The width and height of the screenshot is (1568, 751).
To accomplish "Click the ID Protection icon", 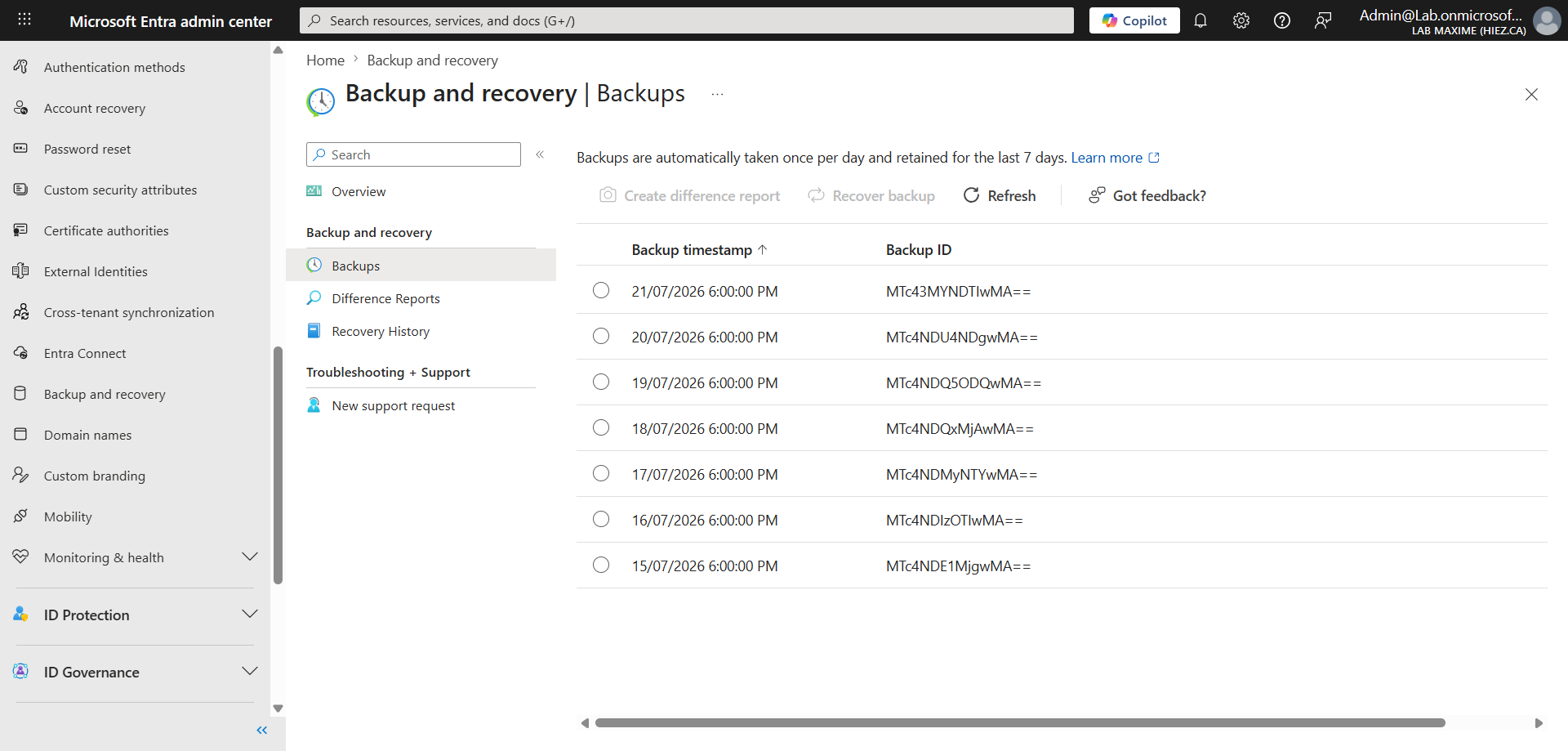I will 21,614.
